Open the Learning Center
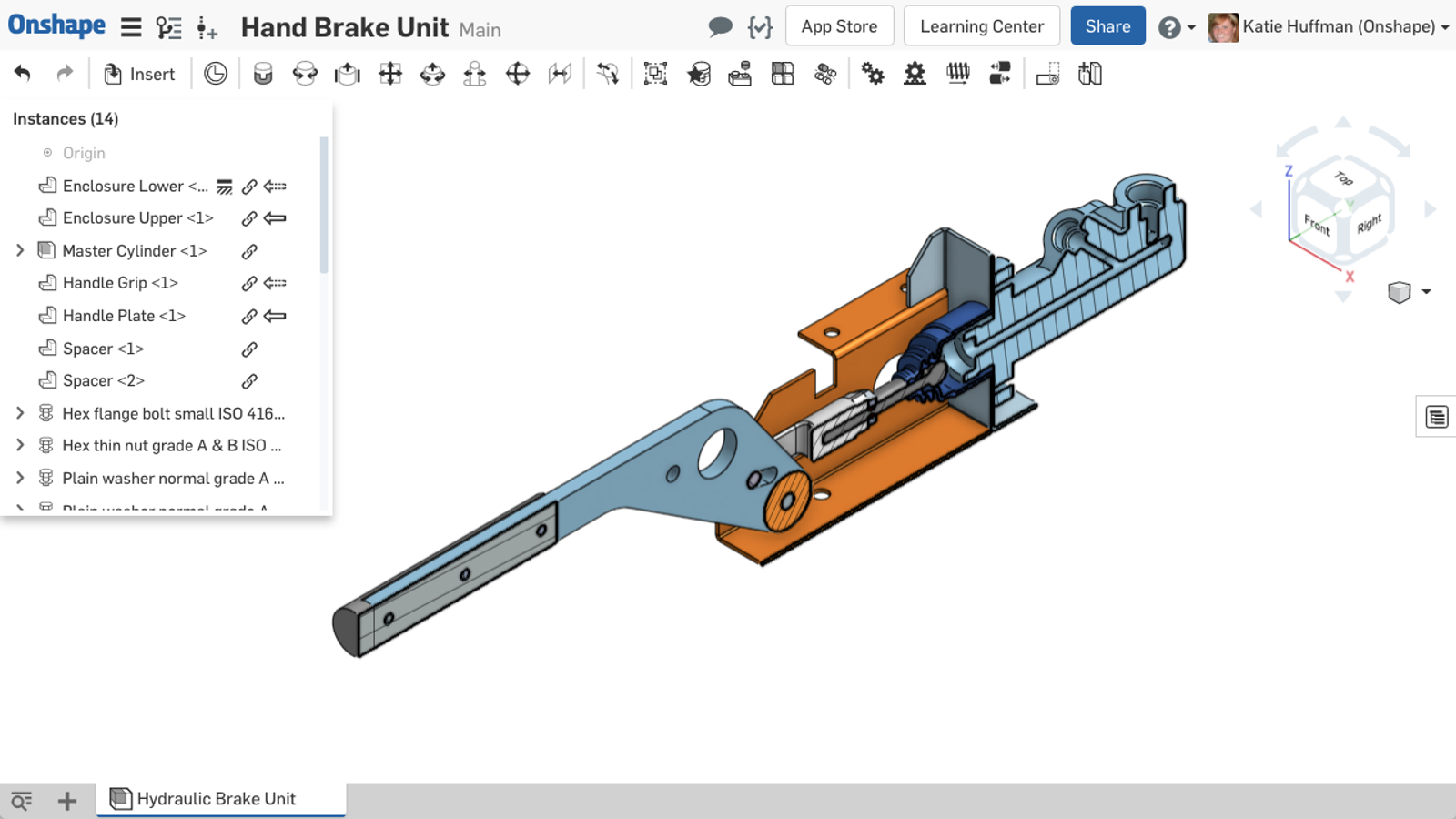This screenshot has width=1456, height=819. point(981,26)
